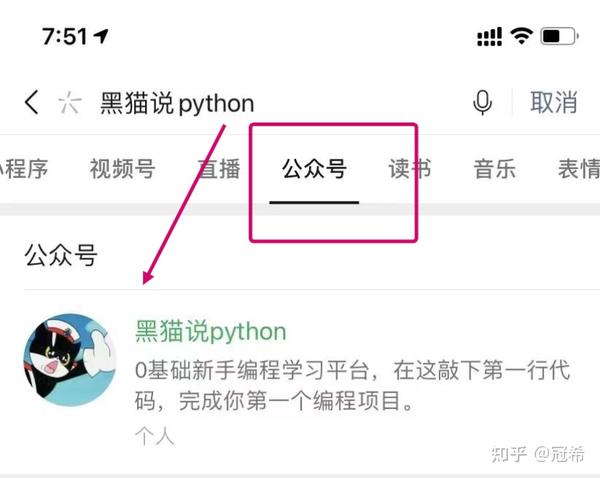Tap the microphone voice search icon
This screenshot has height=478, width=600.
coord(482,103)
